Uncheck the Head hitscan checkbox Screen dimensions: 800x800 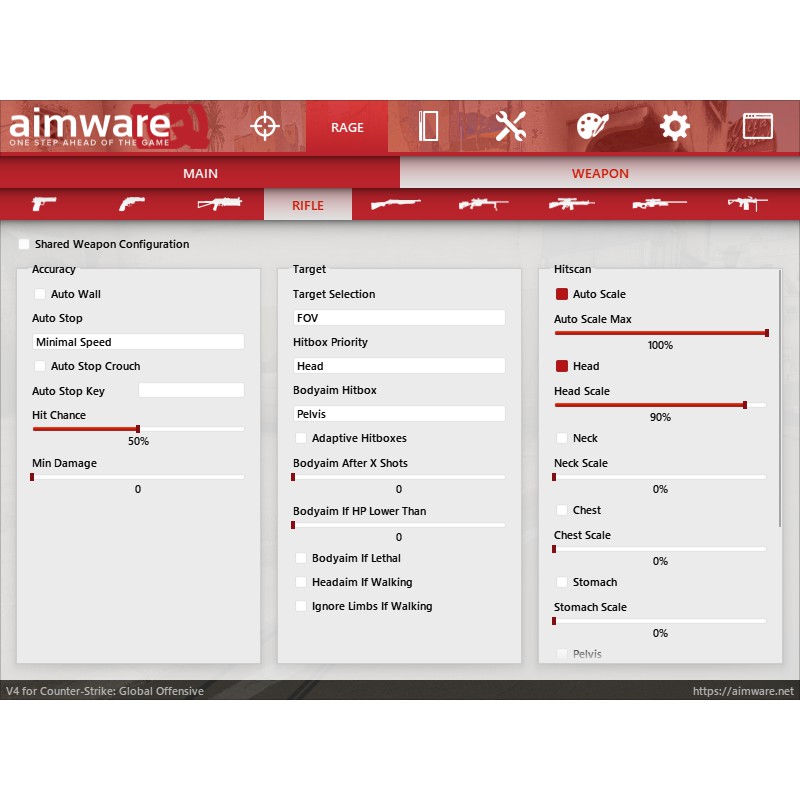tap(562, 366)
